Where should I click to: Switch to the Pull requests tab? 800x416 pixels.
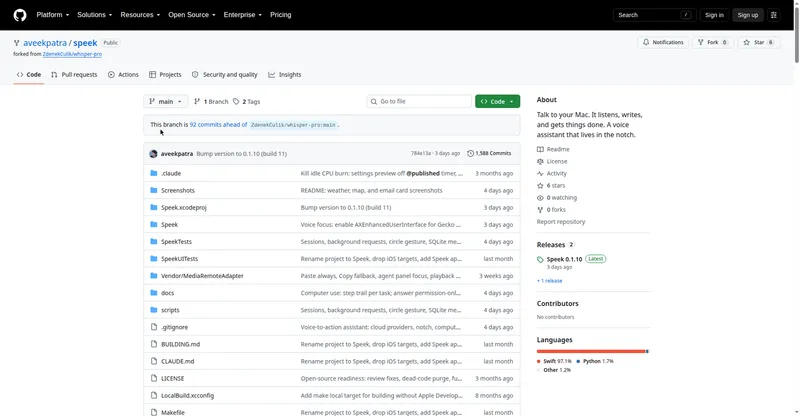click(74, 75)
